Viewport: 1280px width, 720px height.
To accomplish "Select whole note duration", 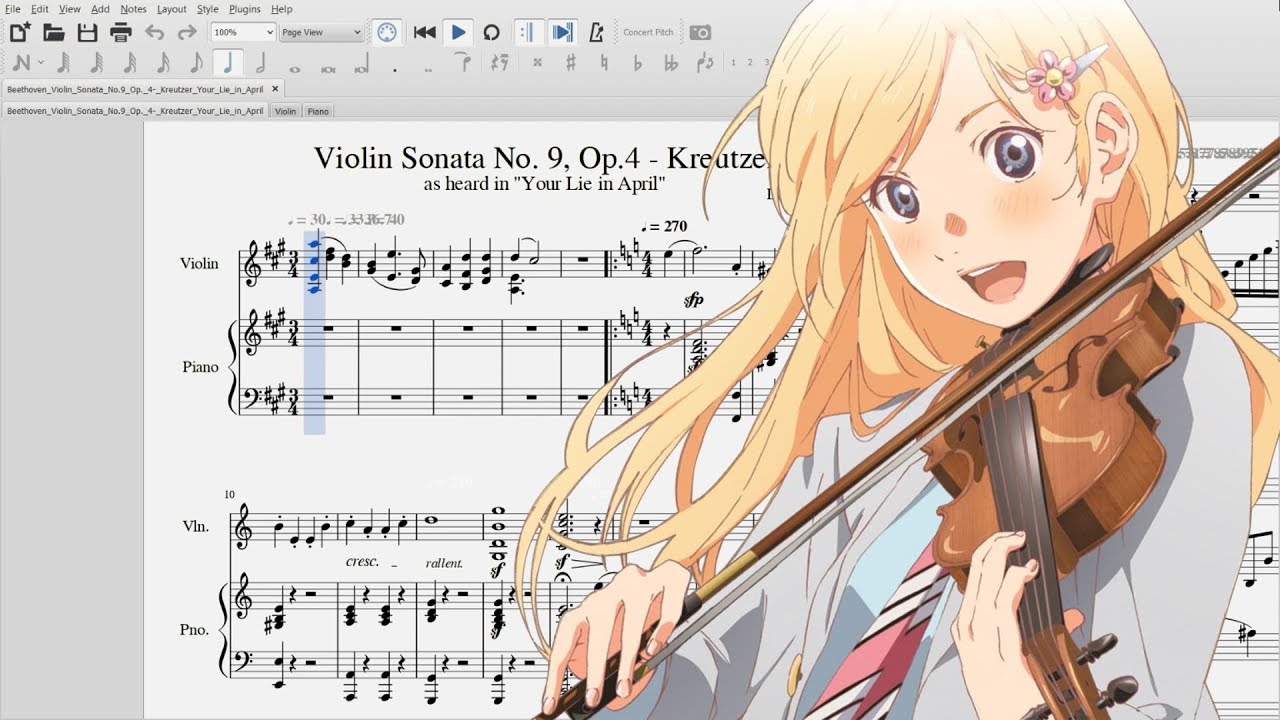I will click(x=295, y=68).
